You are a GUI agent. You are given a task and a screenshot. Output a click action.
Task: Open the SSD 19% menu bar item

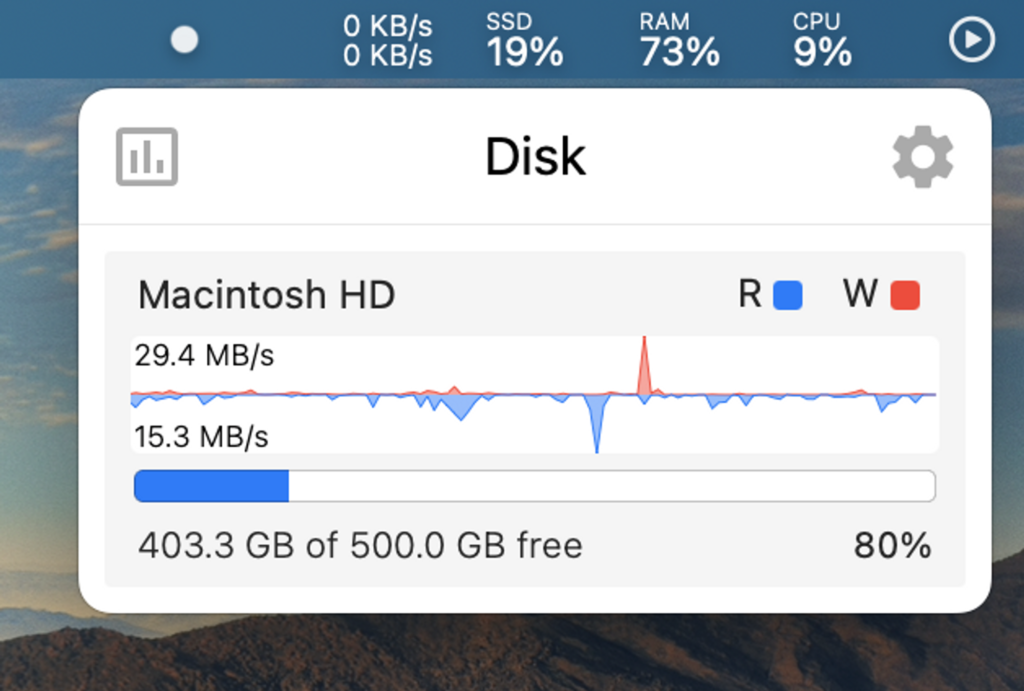tap(524, 41)
